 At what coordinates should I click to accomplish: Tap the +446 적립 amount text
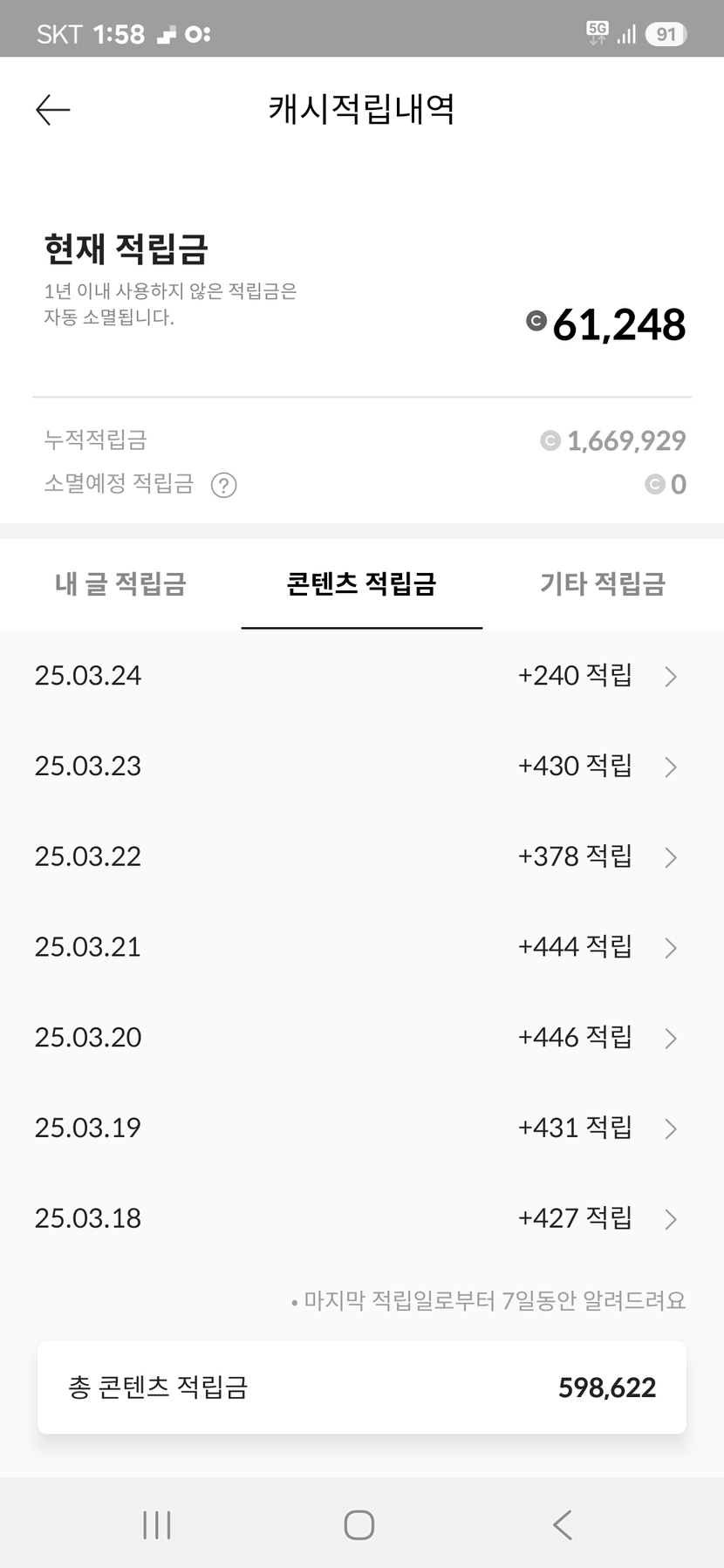575,1037
